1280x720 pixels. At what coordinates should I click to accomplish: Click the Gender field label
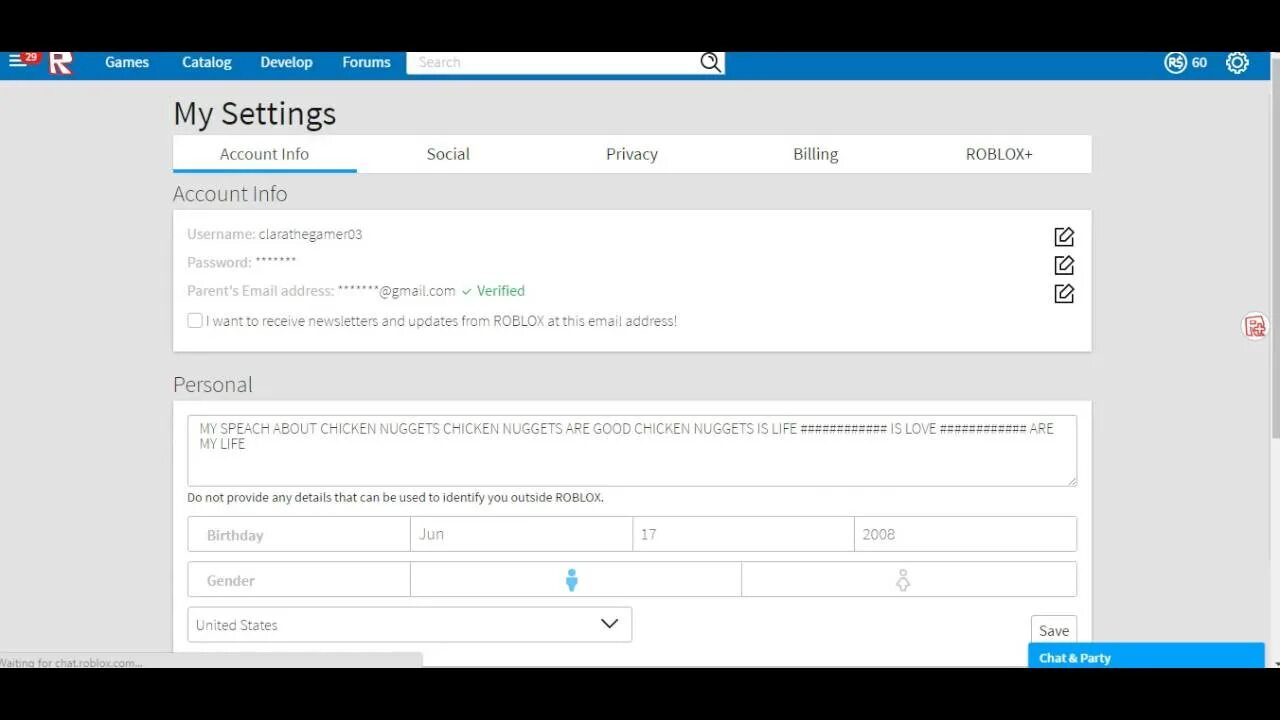(231, 580)
